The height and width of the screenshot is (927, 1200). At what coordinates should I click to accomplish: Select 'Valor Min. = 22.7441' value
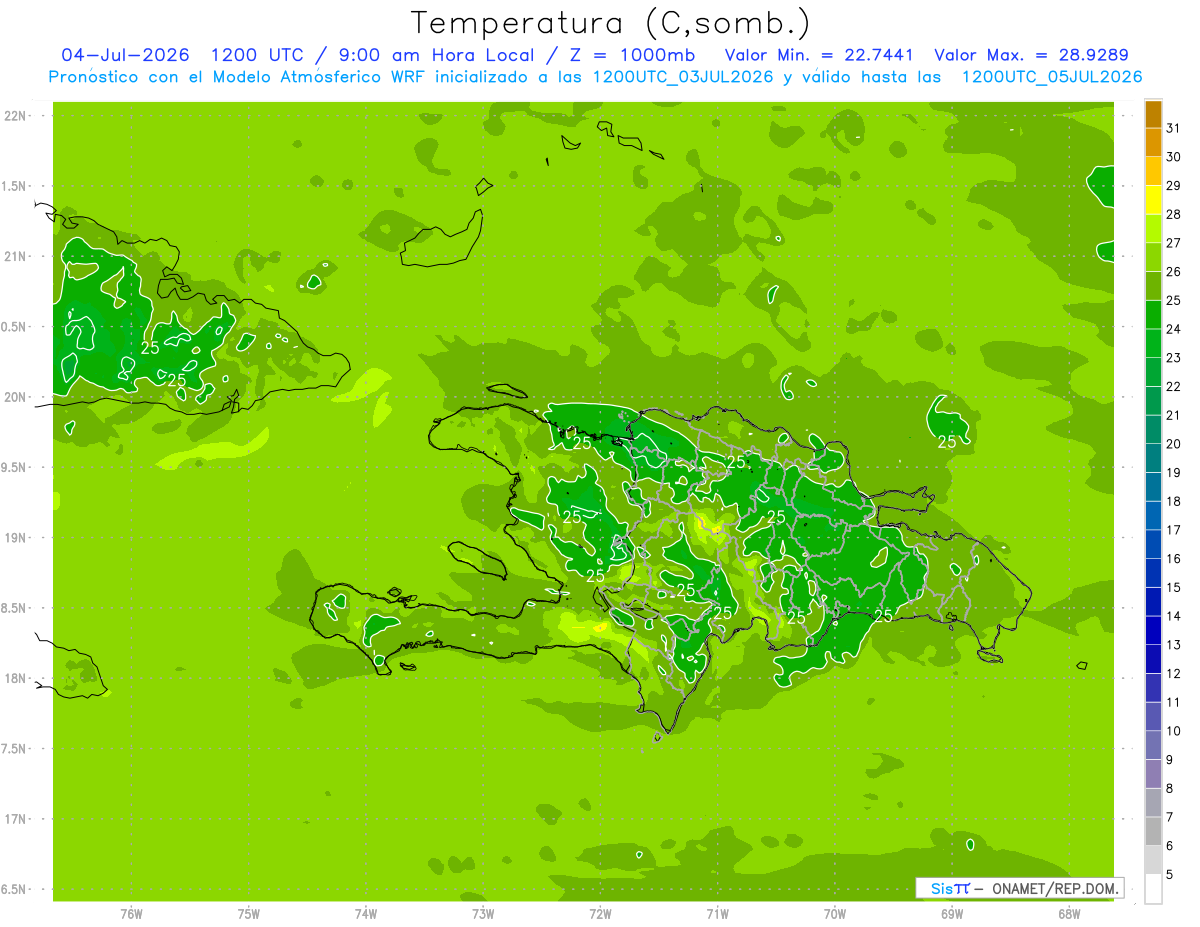pos(820,56)
